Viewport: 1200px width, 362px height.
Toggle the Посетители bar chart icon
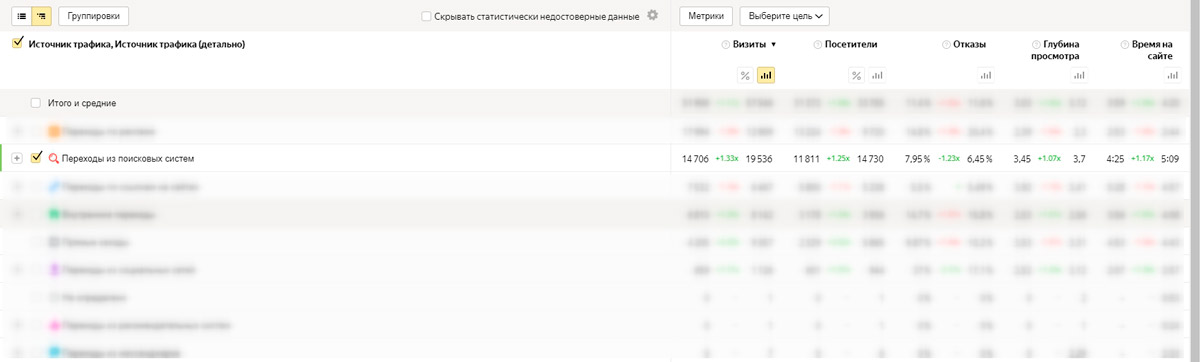pos(877,75)
